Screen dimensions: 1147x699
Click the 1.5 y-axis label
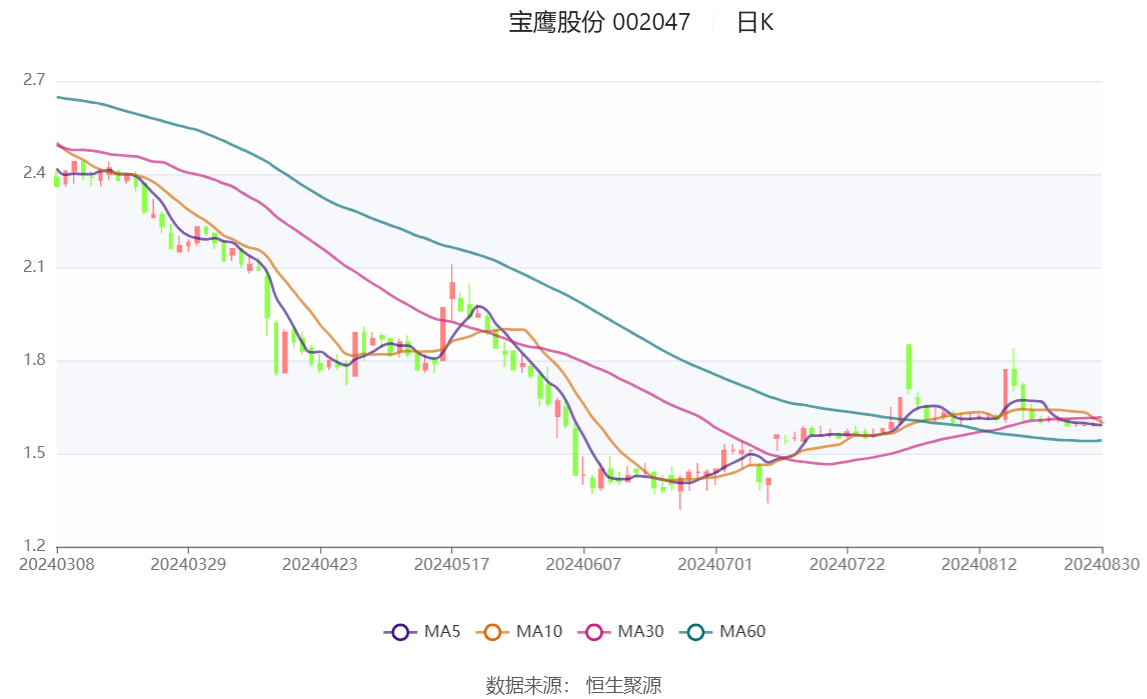(x=34, y=453)
